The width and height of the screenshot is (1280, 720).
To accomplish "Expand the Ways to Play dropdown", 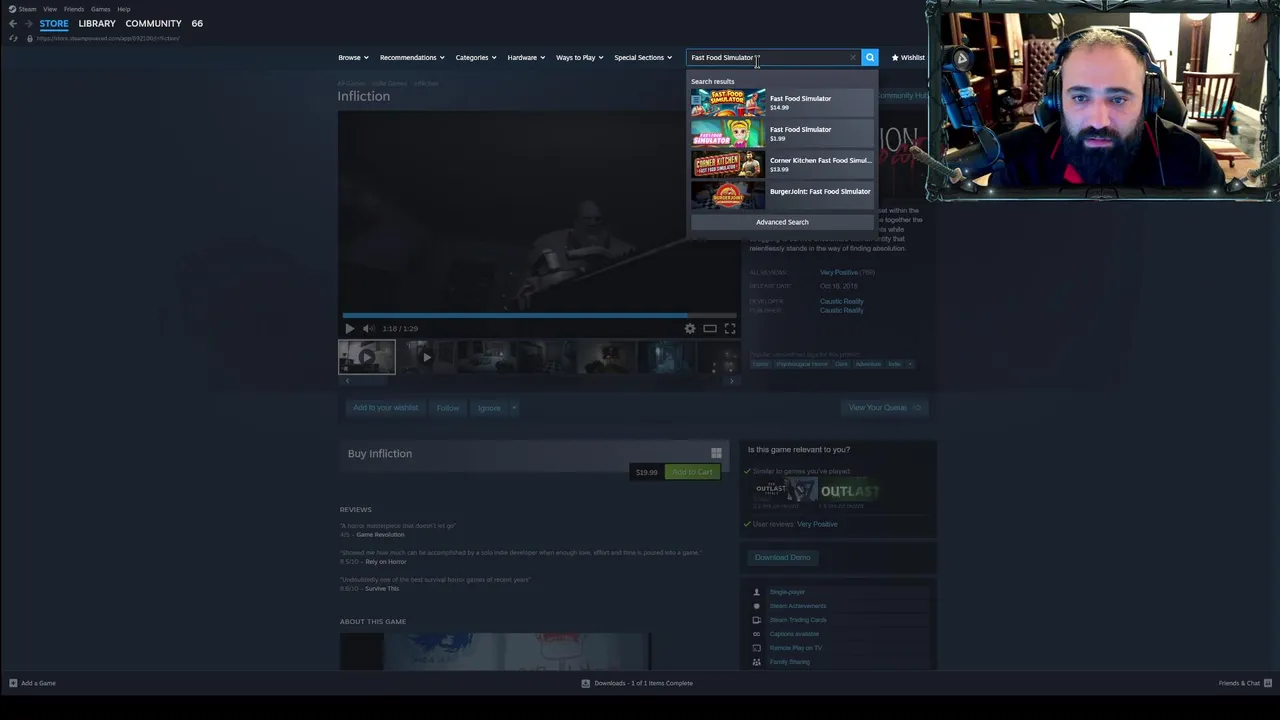I will (580, 57).
